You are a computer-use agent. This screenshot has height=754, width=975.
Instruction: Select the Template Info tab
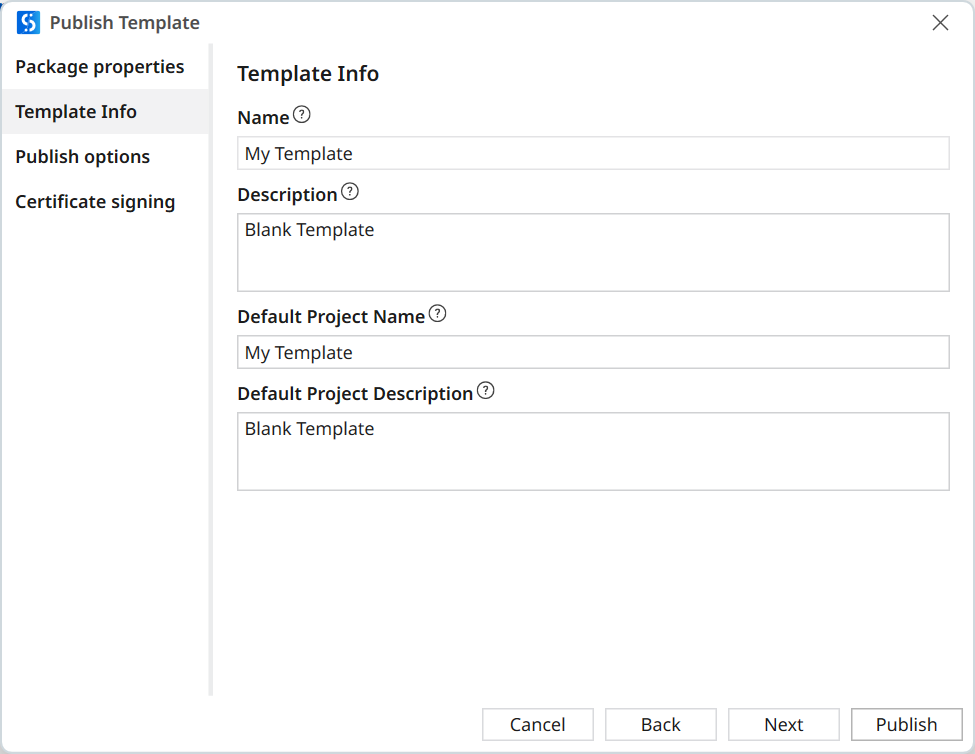(x=76, y=112)
